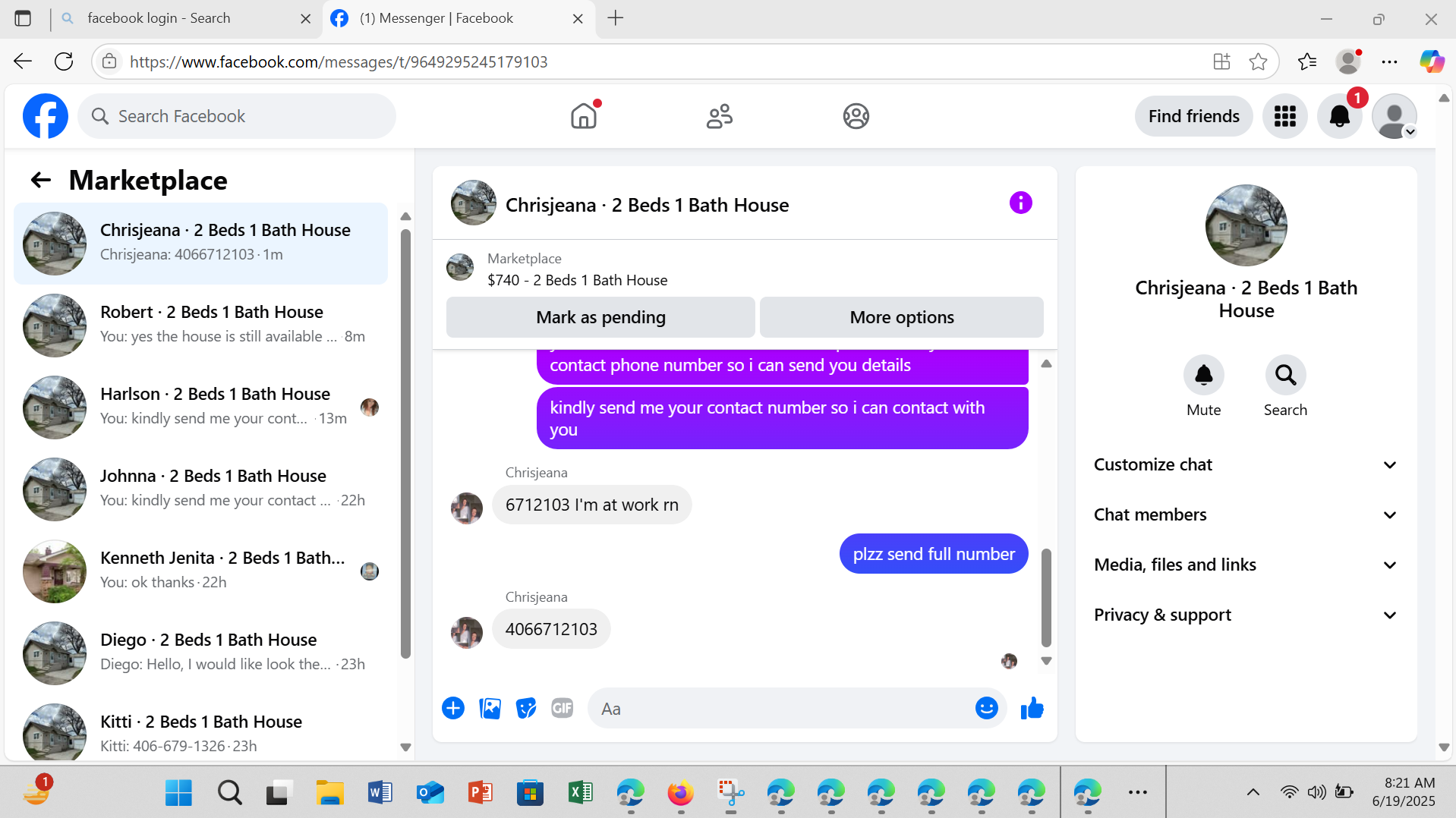The image size is (1456, 818).
Task: Open the account profile menu
Action: (x=1395, y=116)
